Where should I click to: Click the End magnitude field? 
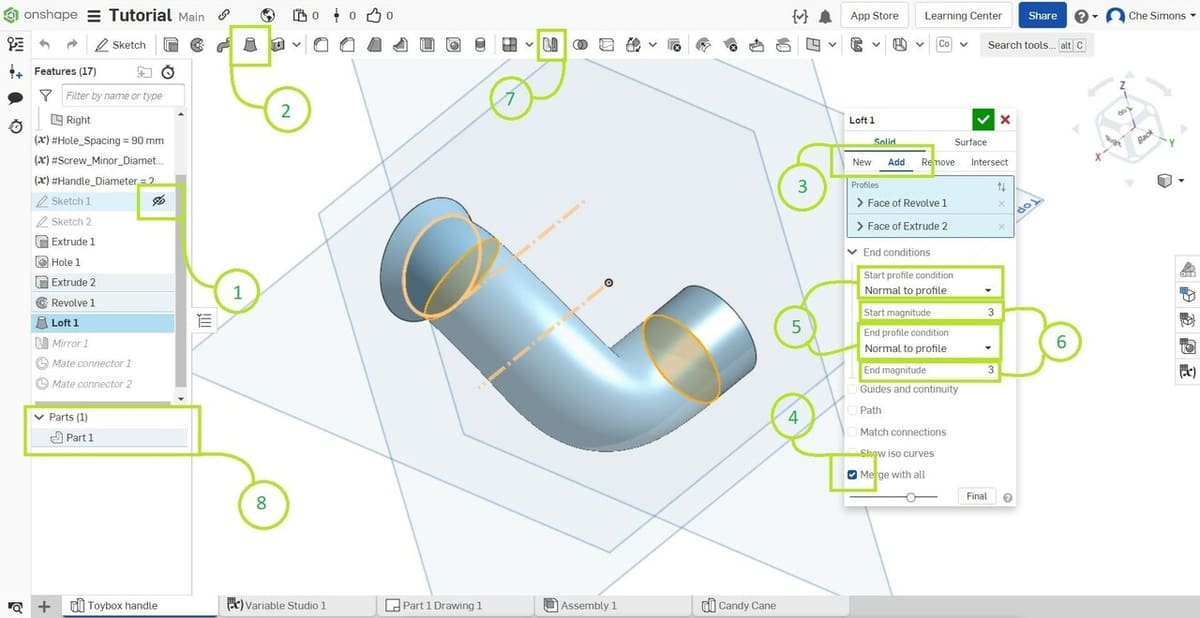point(929,371)
